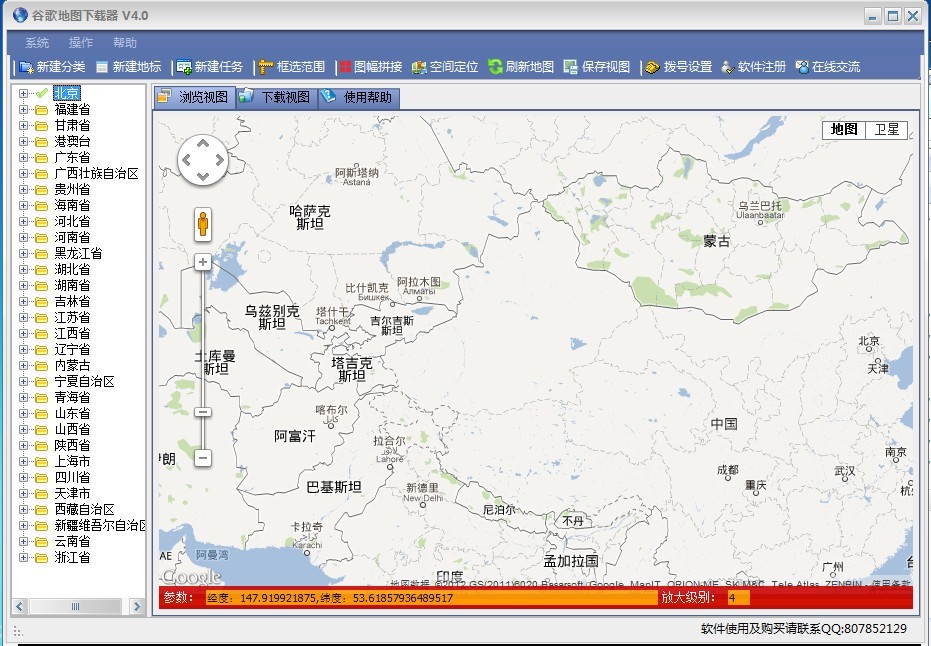
Task: Click the 新建任务 toolbar icon
Action: (x=184, y=67)
